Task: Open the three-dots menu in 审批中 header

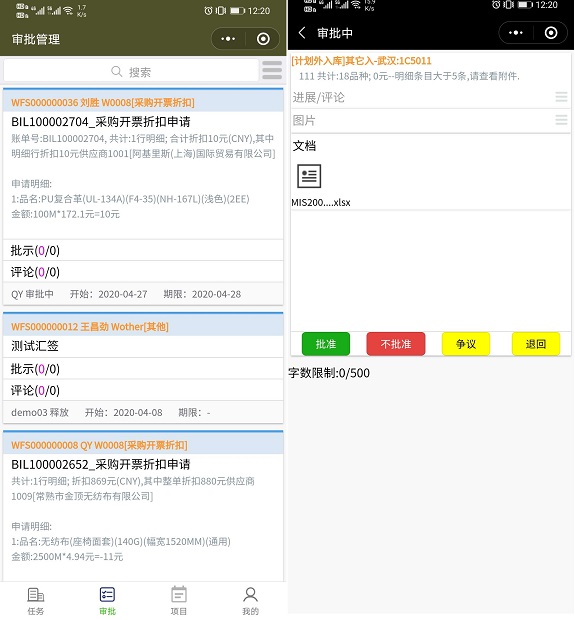Action: [x=516, y=33]
